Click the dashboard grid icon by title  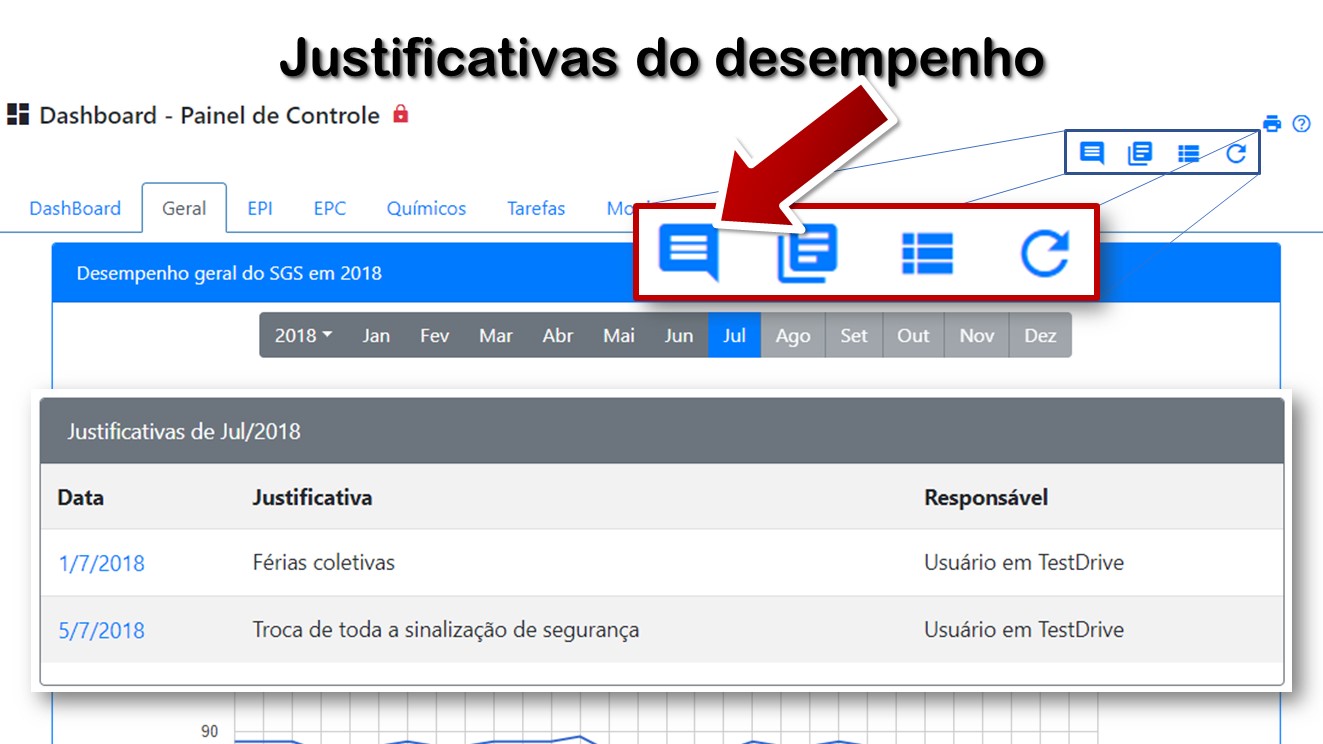pyautogui.click(x=18, y=114)
